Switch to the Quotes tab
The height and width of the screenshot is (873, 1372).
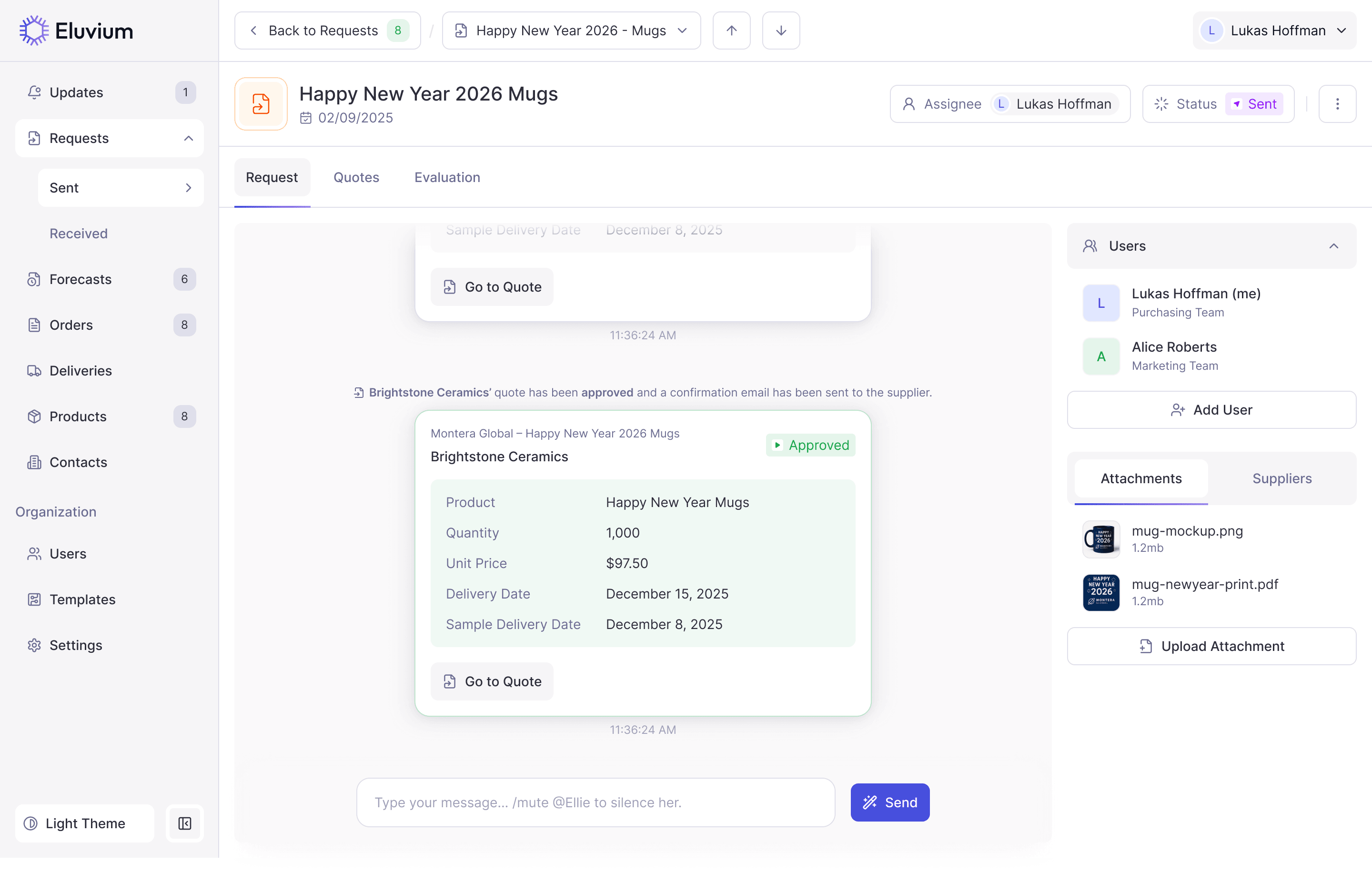coord(355,177)
